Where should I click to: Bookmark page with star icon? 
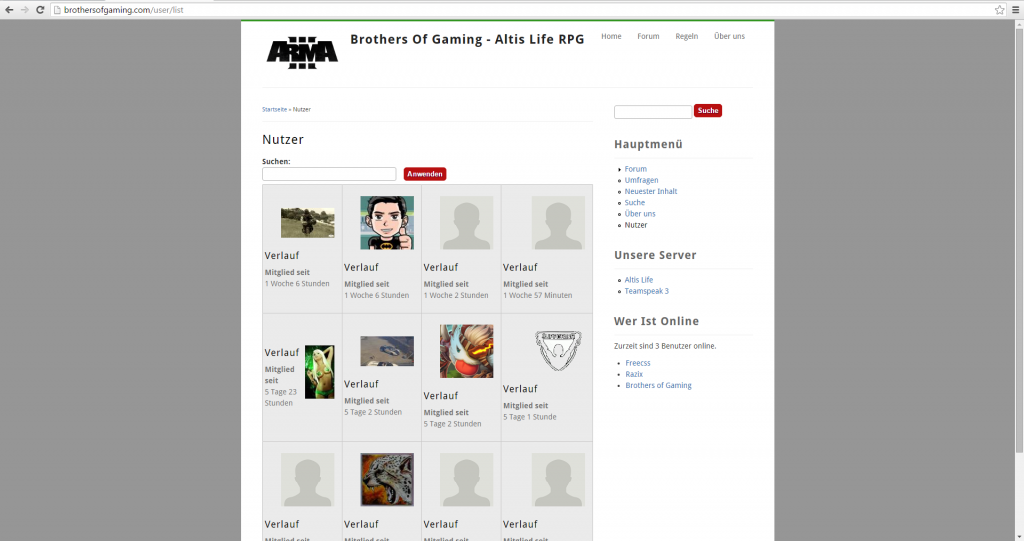click(999, 9)
